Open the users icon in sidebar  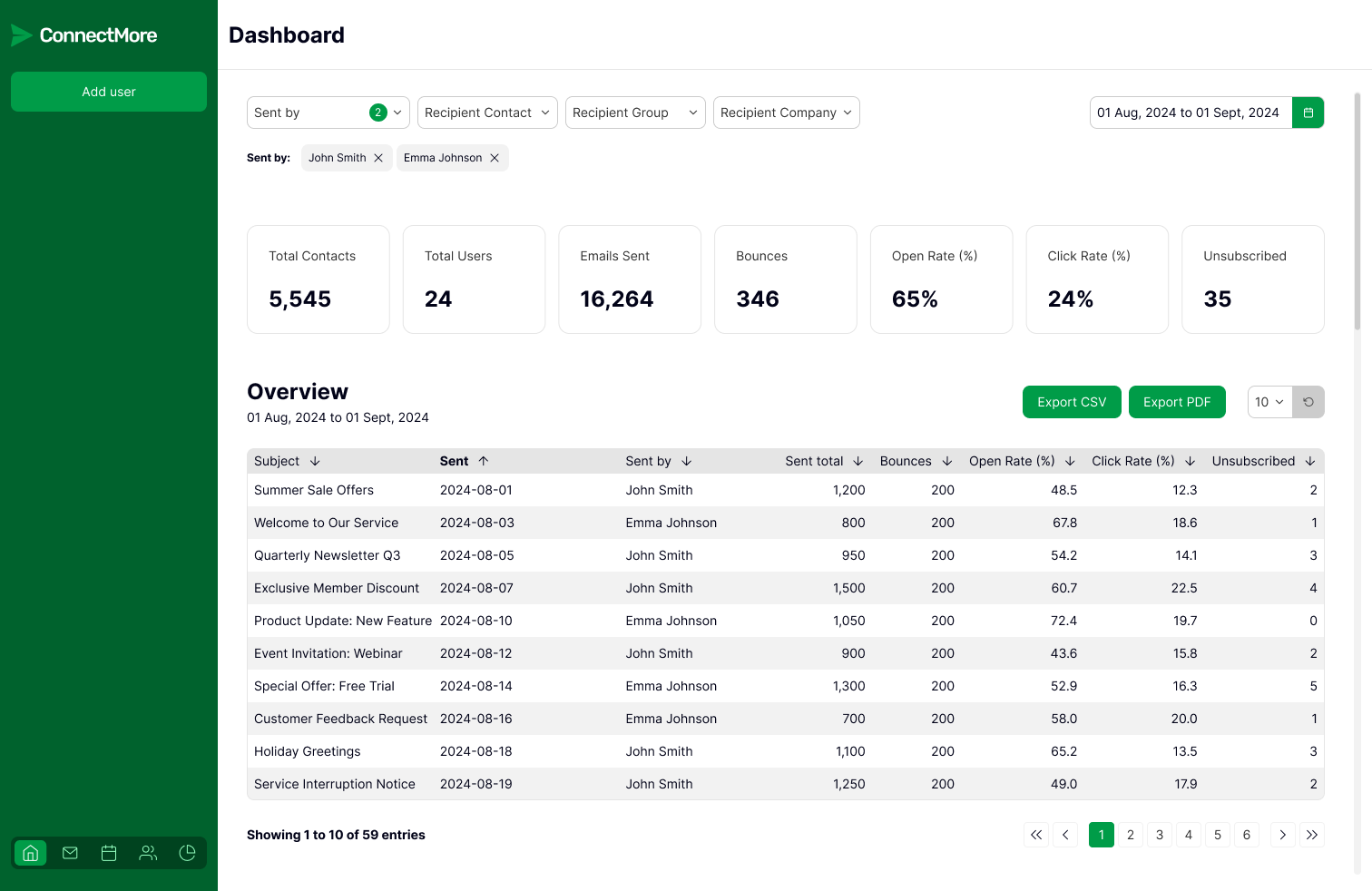(148, 853)
